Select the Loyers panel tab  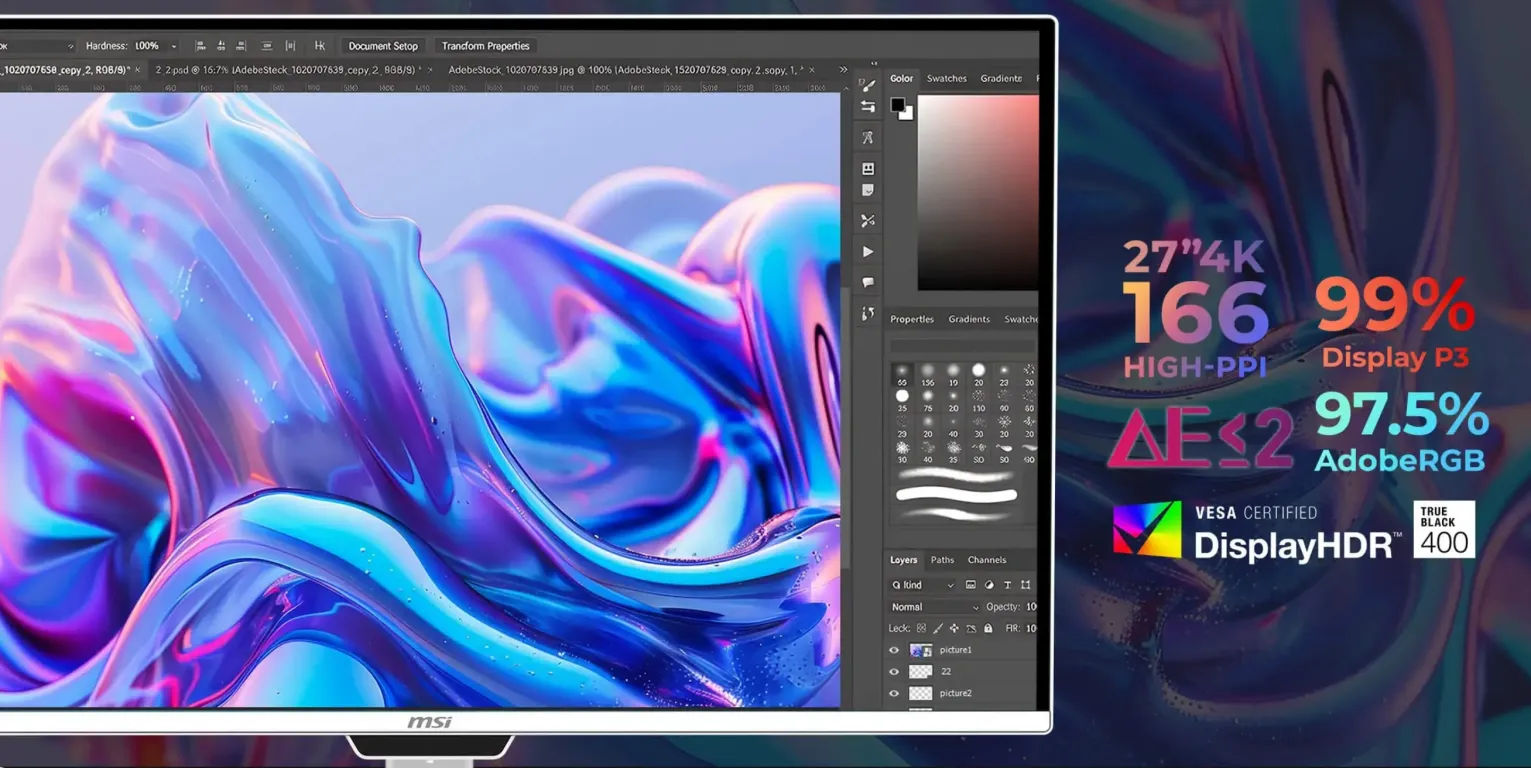[904, 560]
